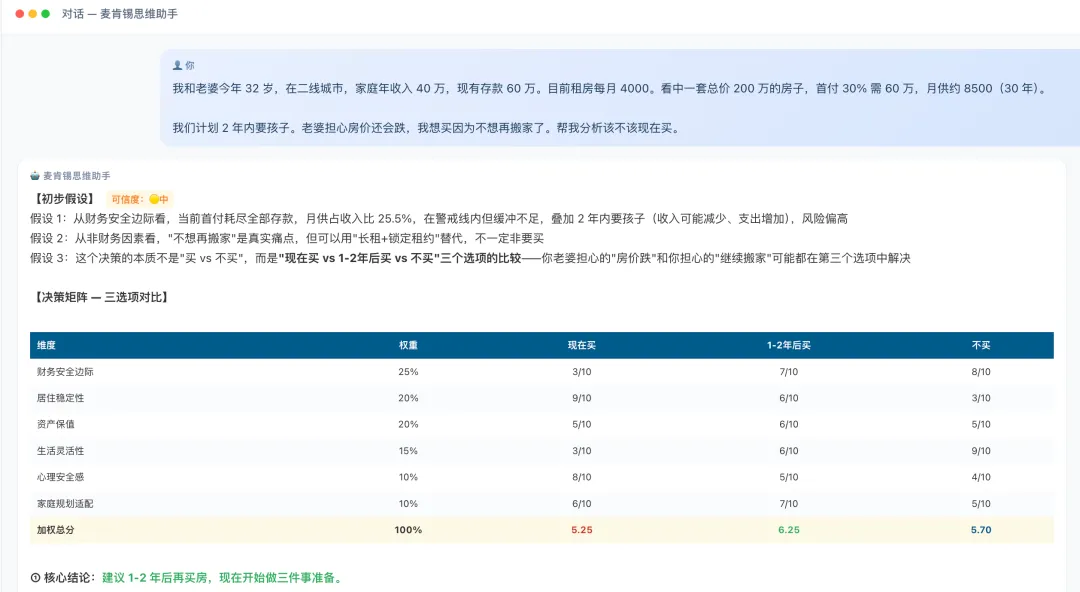Click the green 6.25 weighted score
1080x592 pixels.
pyautogui.click(x=789, y=530)
